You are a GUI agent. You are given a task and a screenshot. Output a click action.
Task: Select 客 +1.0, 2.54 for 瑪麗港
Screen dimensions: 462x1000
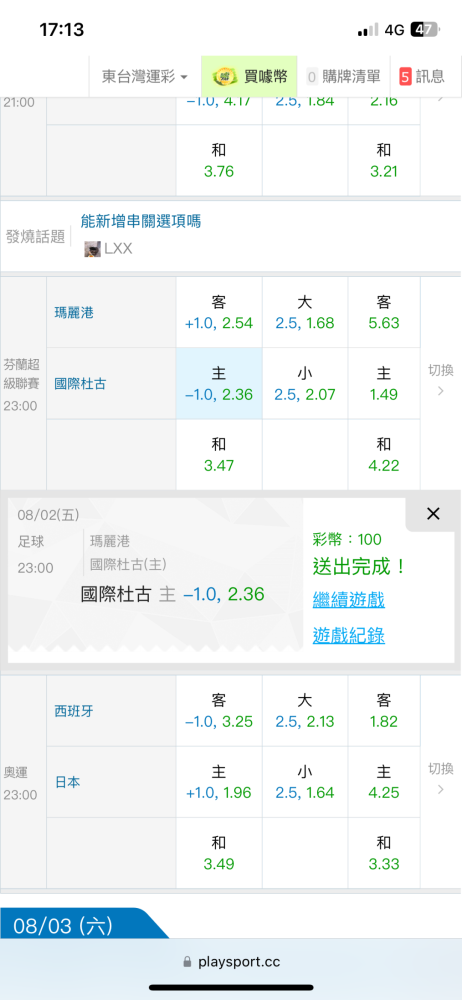point(219,312)
